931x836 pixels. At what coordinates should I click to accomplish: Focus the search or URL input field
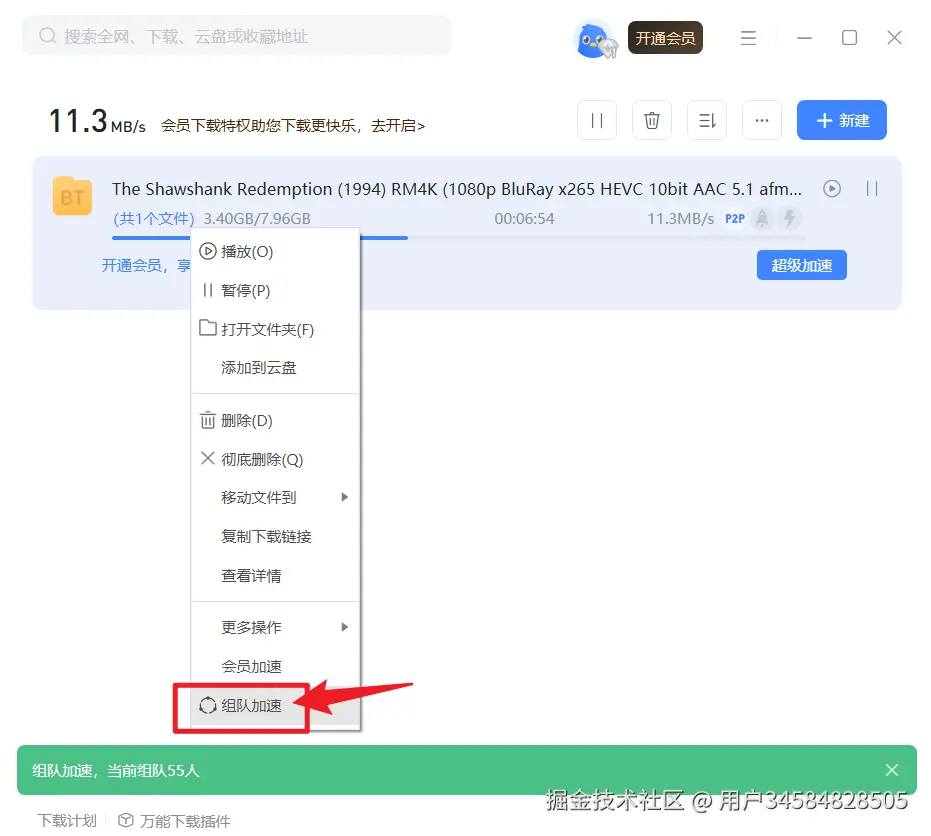tap(237, 36)
